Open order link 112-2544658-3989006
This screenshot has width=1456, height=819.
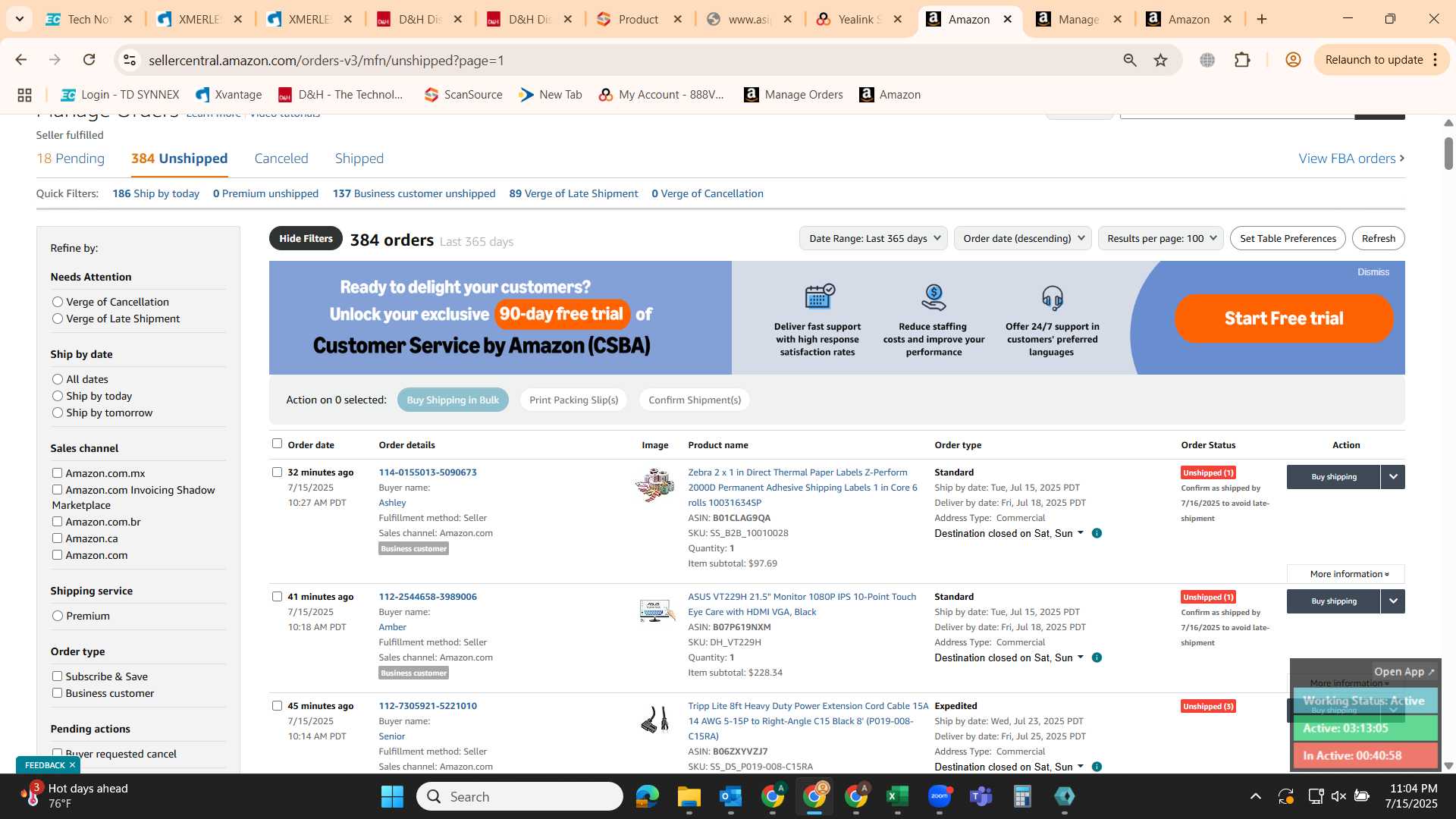428,597
